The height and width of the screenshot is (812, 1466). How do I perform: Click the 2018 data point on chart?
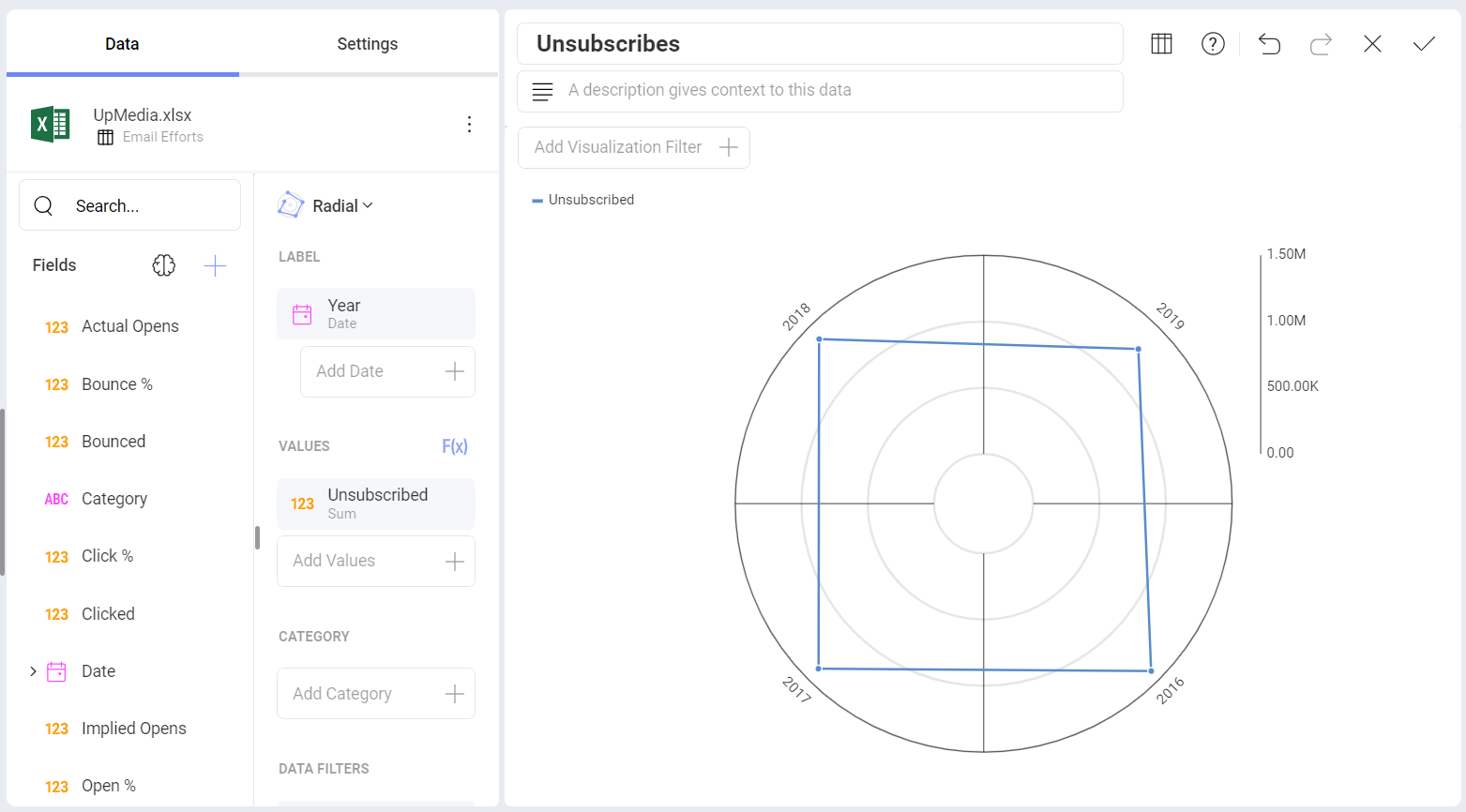tap(819, 339)
